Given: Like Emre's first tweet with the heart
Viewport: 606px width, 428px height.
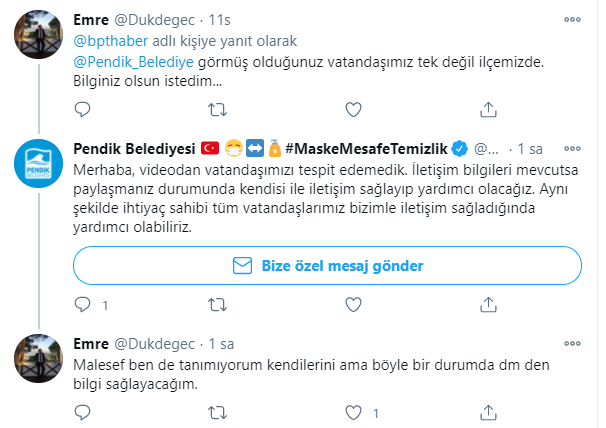Looking at the screenshot, I should pos(352,107).
